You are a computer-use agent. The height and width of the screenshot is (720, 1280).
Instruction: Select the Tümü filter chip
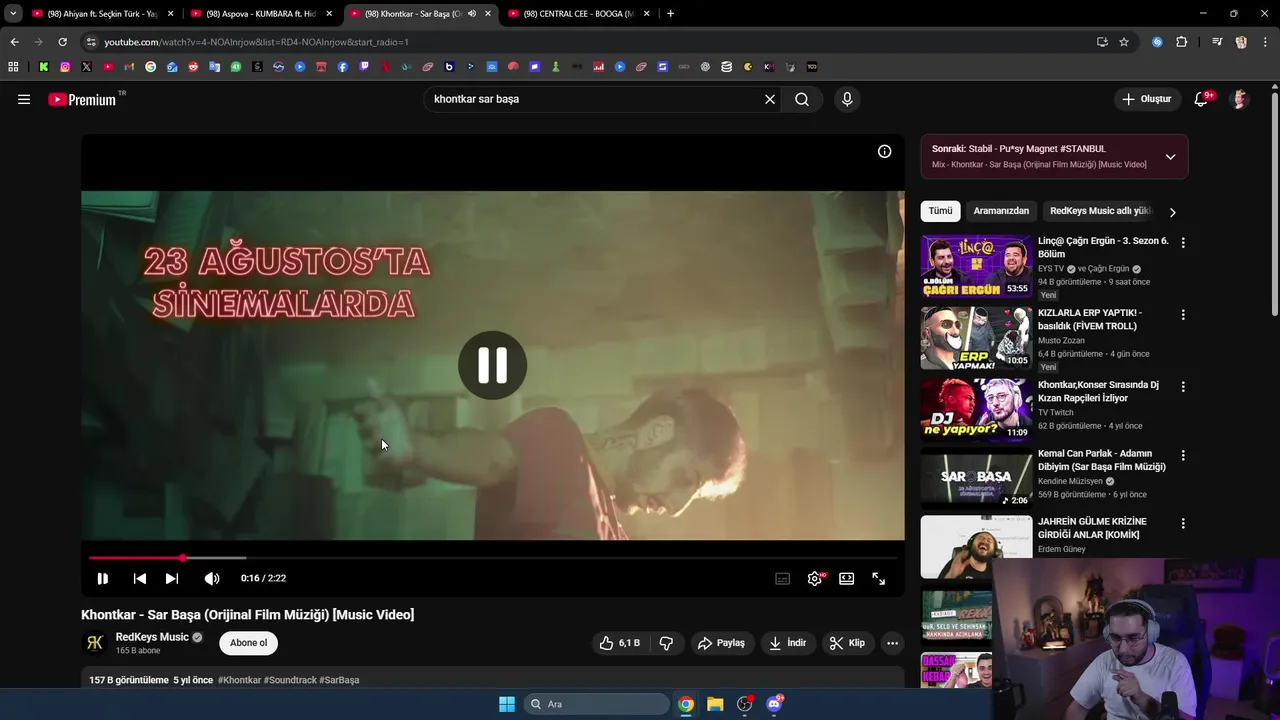(x=940, y=211)
